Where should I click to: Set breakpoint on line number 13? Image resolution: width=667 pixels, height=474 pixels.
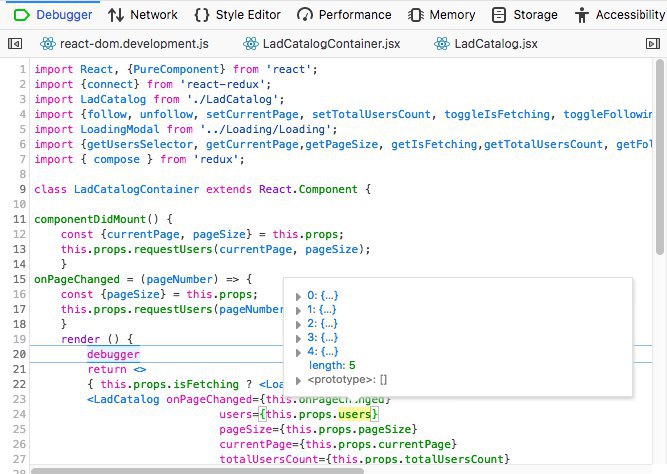(x=20, y=249)
